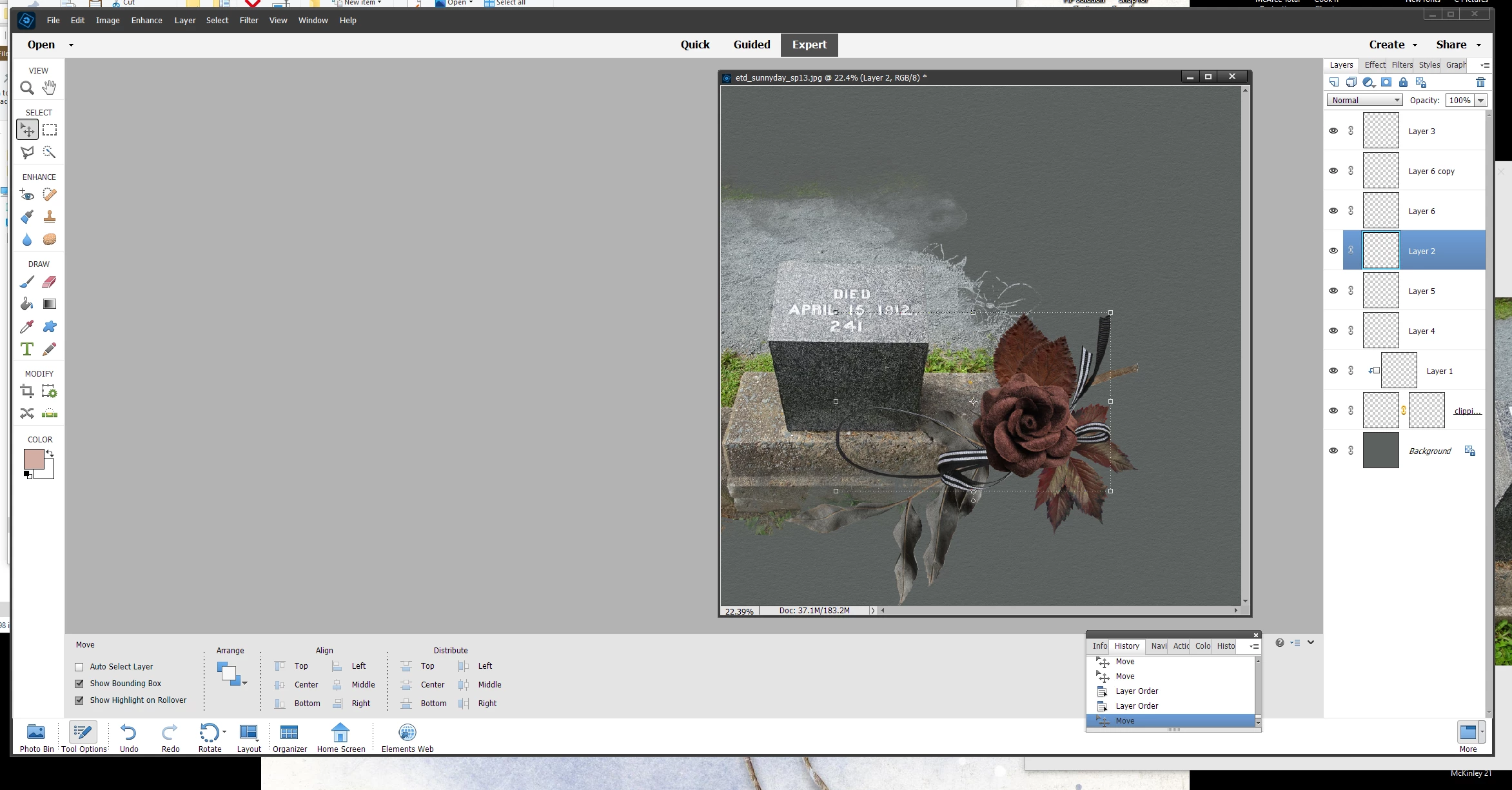Hide Layer 3 with eye icon

click(1333, 131)
